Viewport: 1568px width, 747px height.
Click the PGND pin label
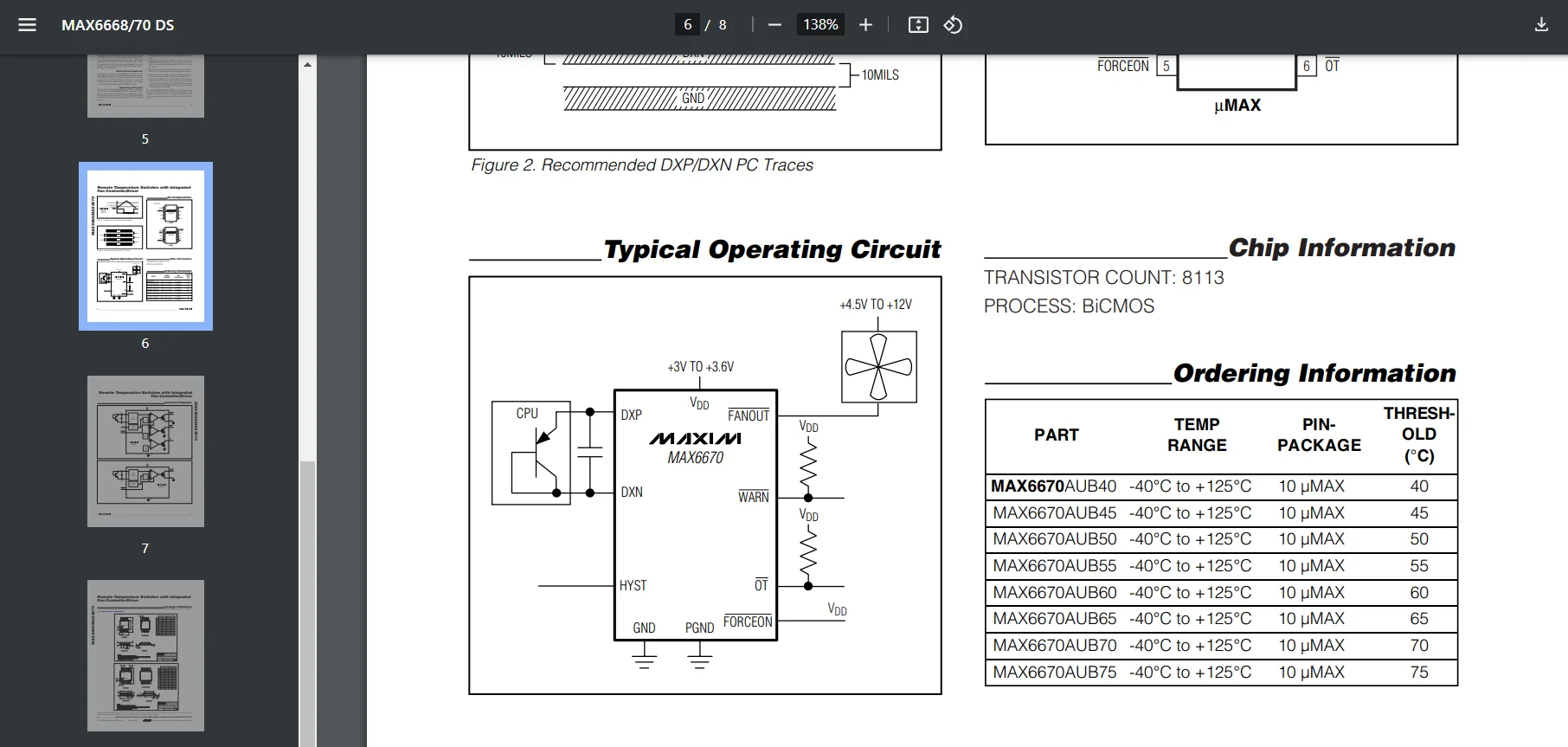coord(699,628)
